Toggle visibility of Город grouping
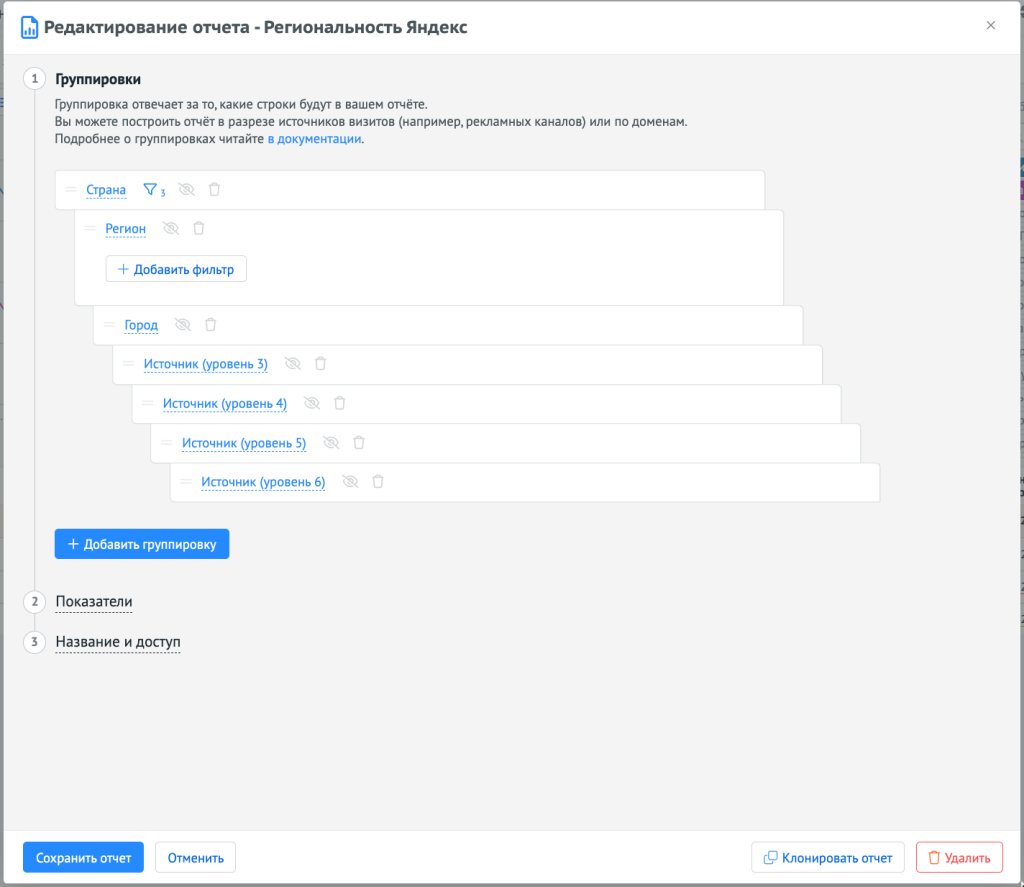Screen dimensions: 1024x887 [182, 324]
